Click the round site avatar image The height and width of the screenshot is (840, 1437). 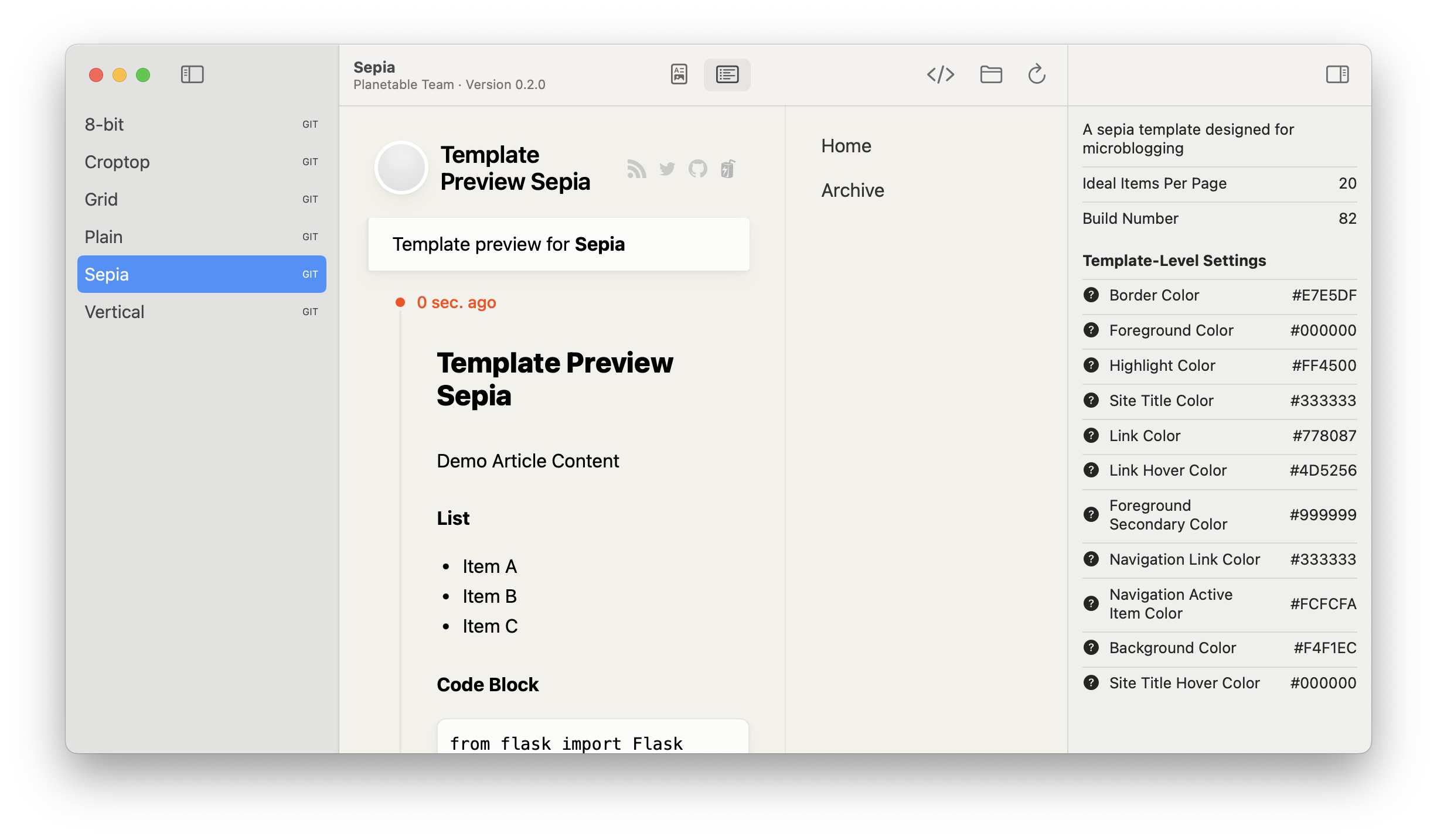point(401,168)
